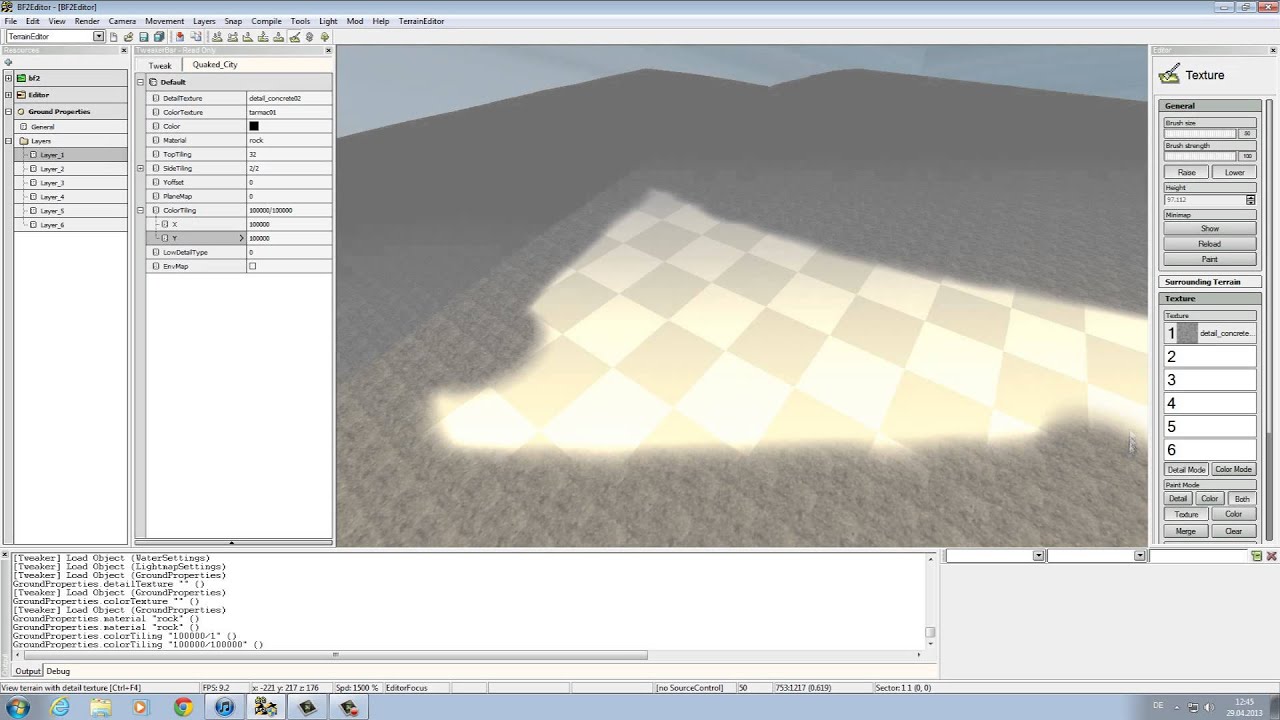Click the Save All toolbar icon
Screen dimensions: 1280x720
click(x=159, y=37)
